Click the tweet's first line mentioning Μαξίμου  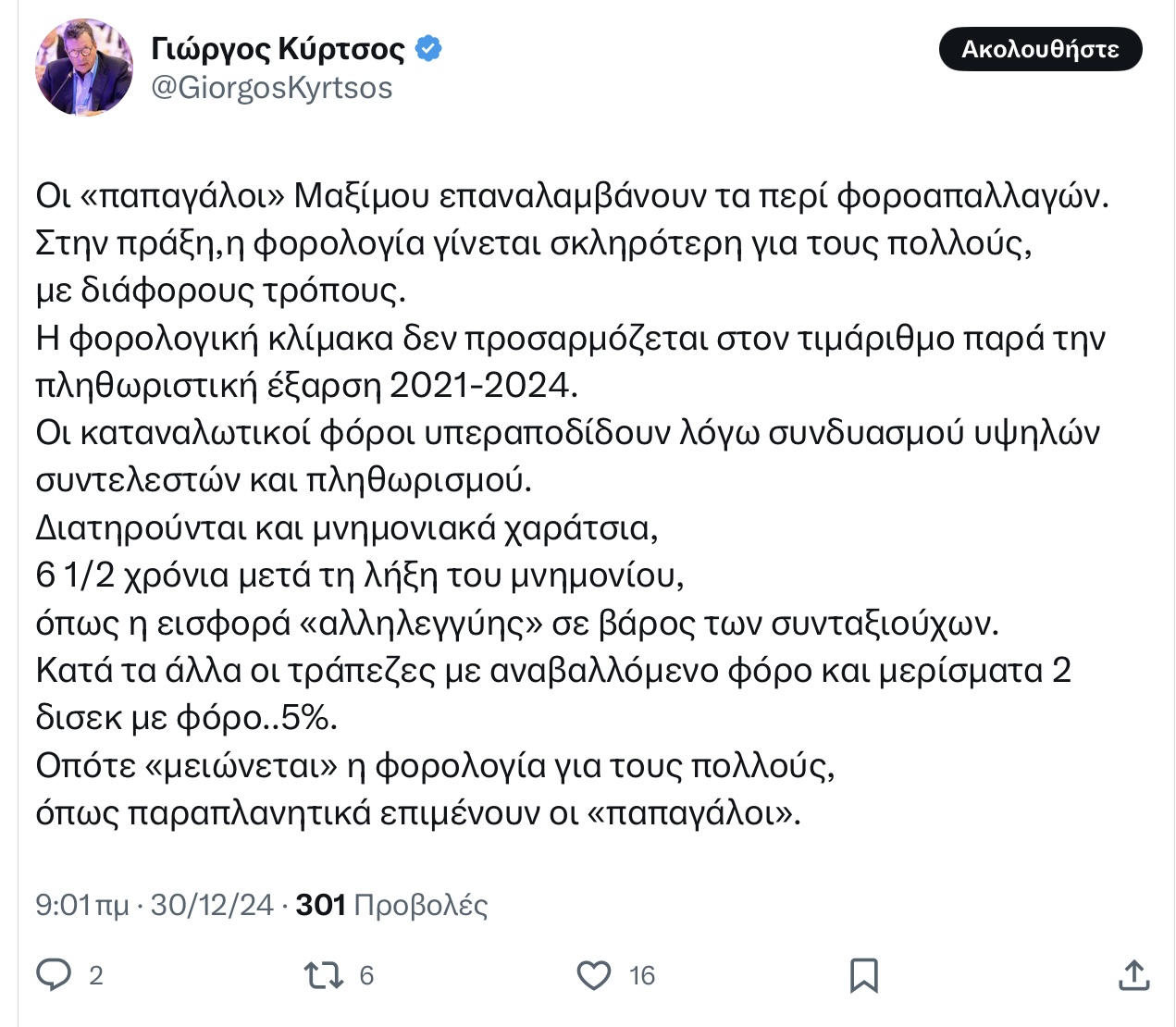tap(571, 195)
